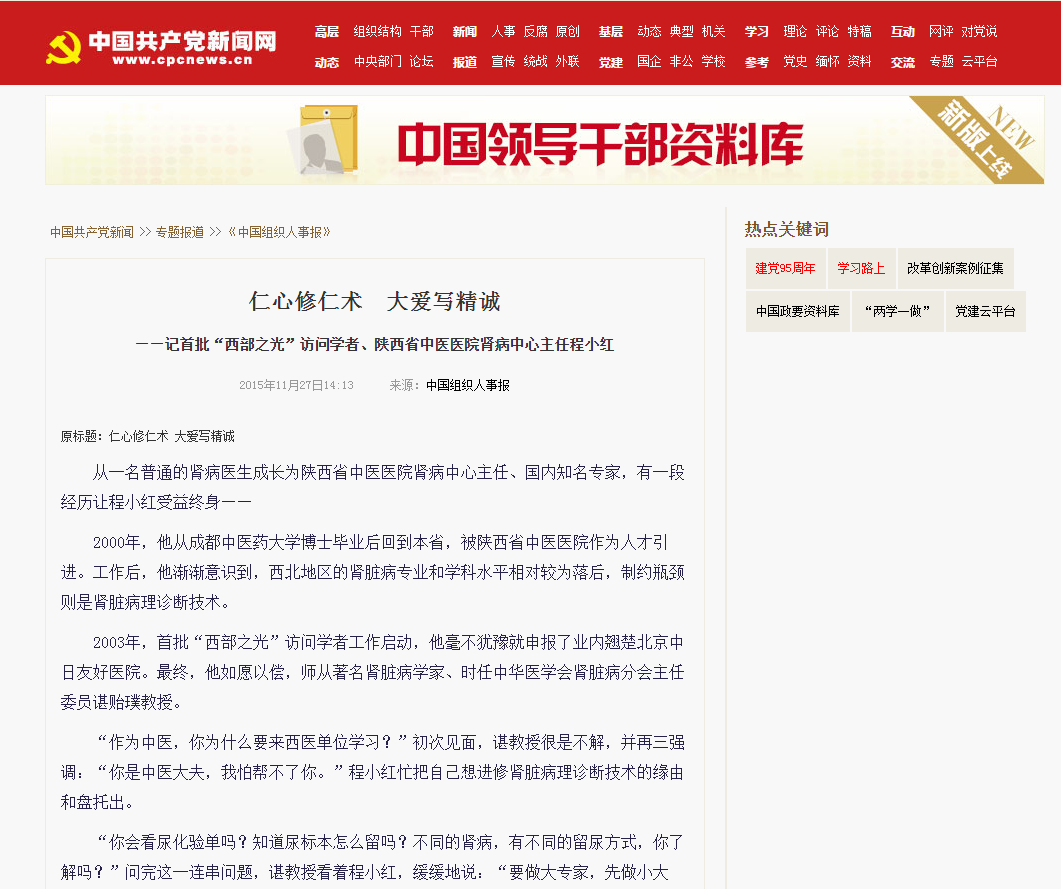Click the 原标题 line

click(x=148, y=436)
